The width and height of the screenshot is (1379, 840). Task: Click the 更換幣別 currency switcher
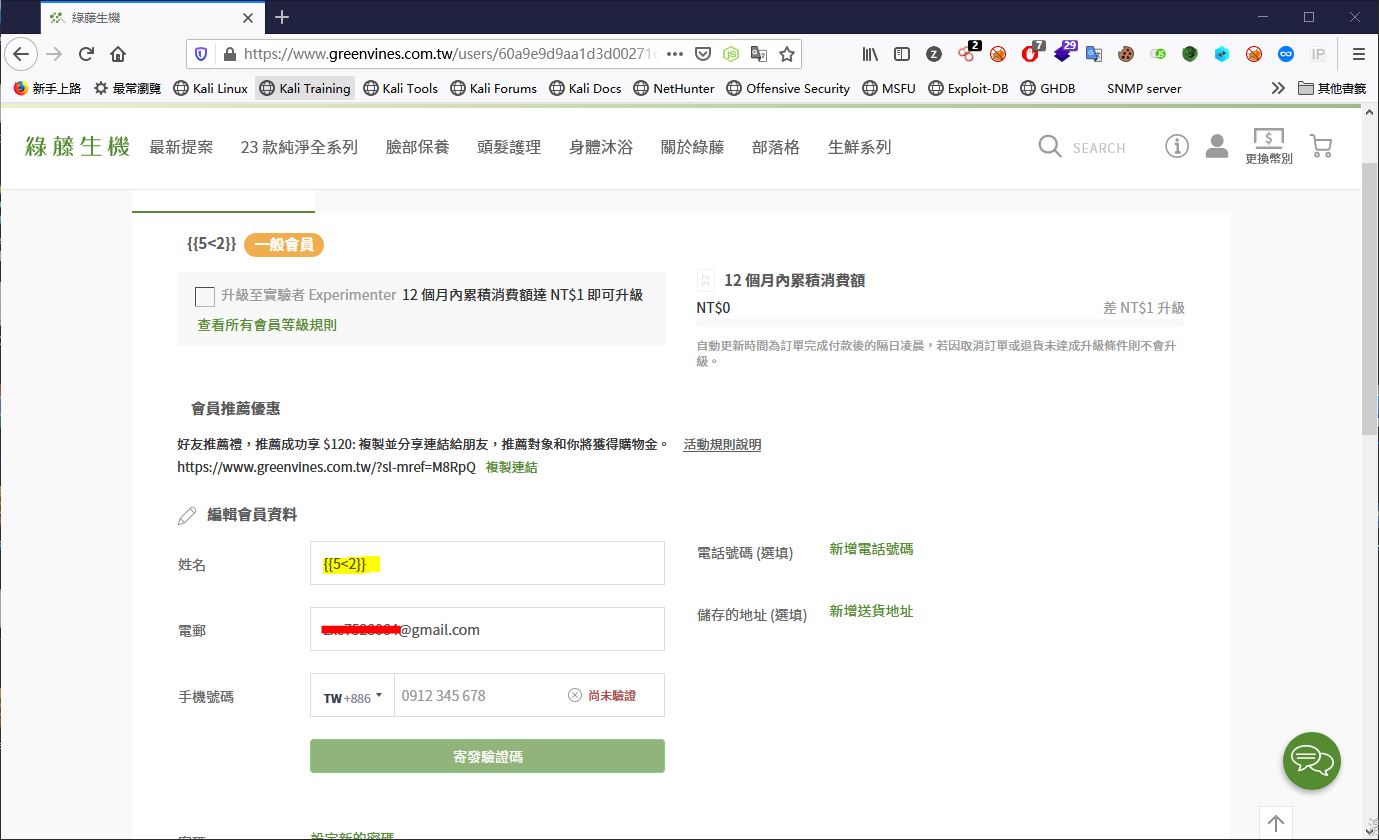[x=1269, y=146]
